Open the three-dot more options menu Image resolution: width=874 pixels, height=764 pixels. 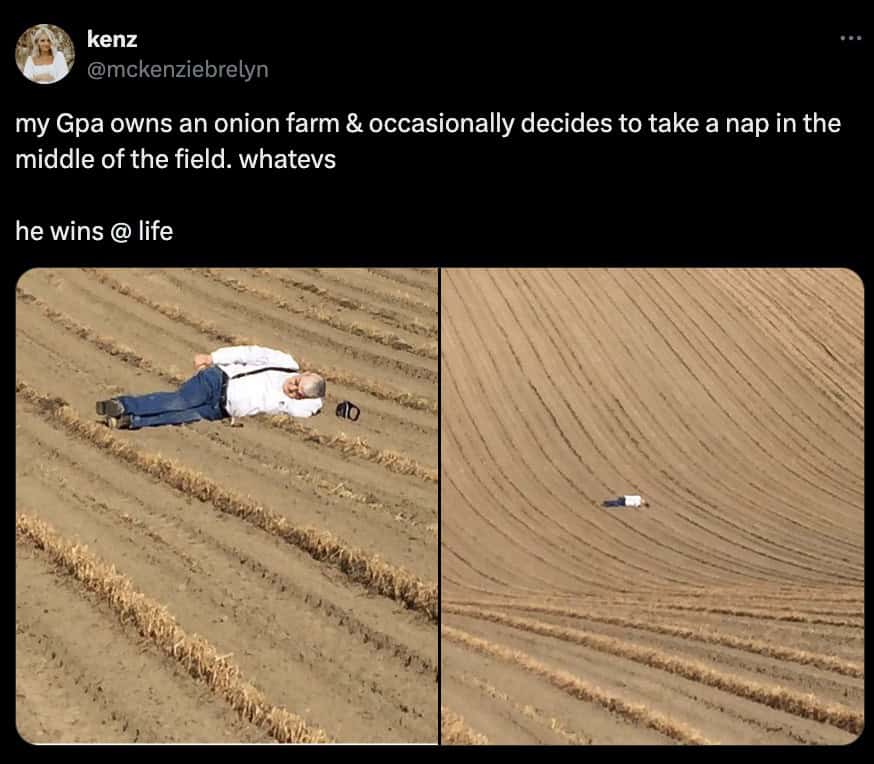point(849,40)
